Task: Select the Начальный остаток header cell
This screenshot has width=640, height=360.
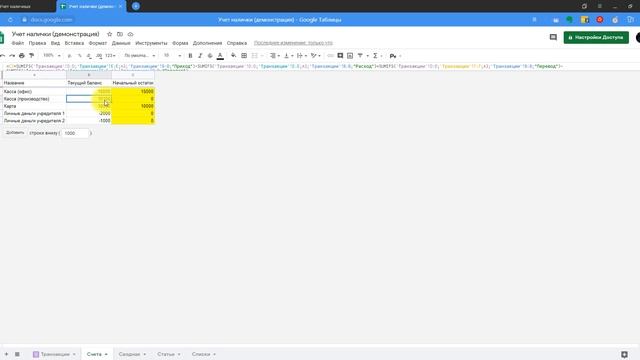Action: 133,83
